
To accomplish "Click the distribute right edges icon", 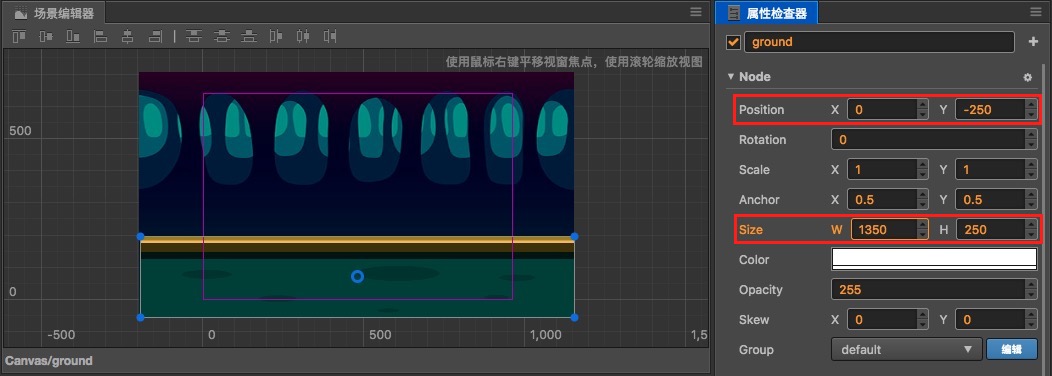I will pos(330,36).
